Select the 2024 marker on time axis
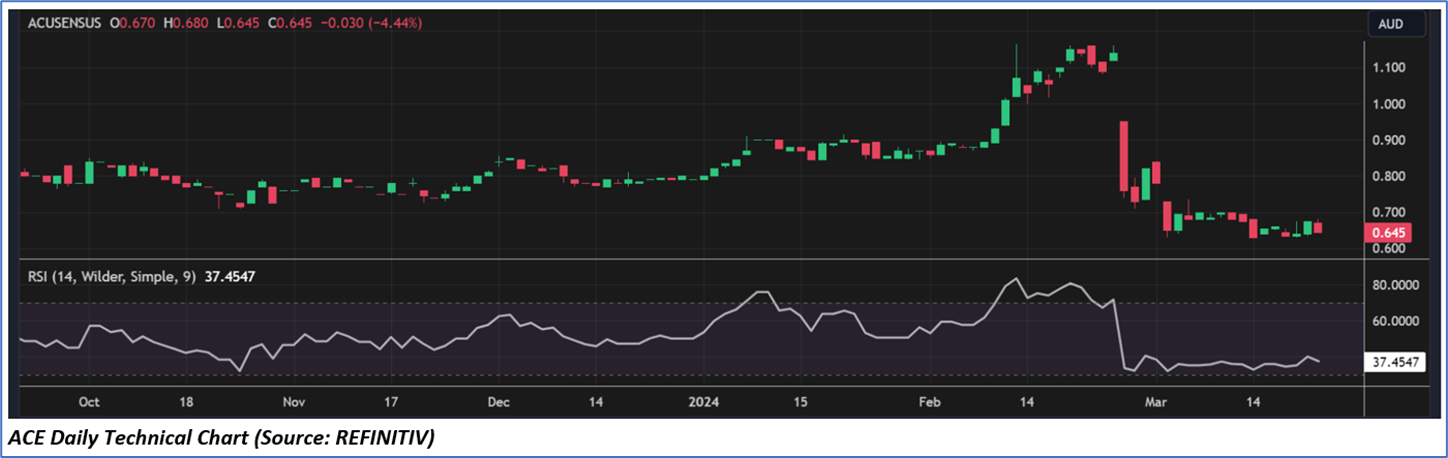The width and height of the screenshot is (1448, 458). coord(704,402)
